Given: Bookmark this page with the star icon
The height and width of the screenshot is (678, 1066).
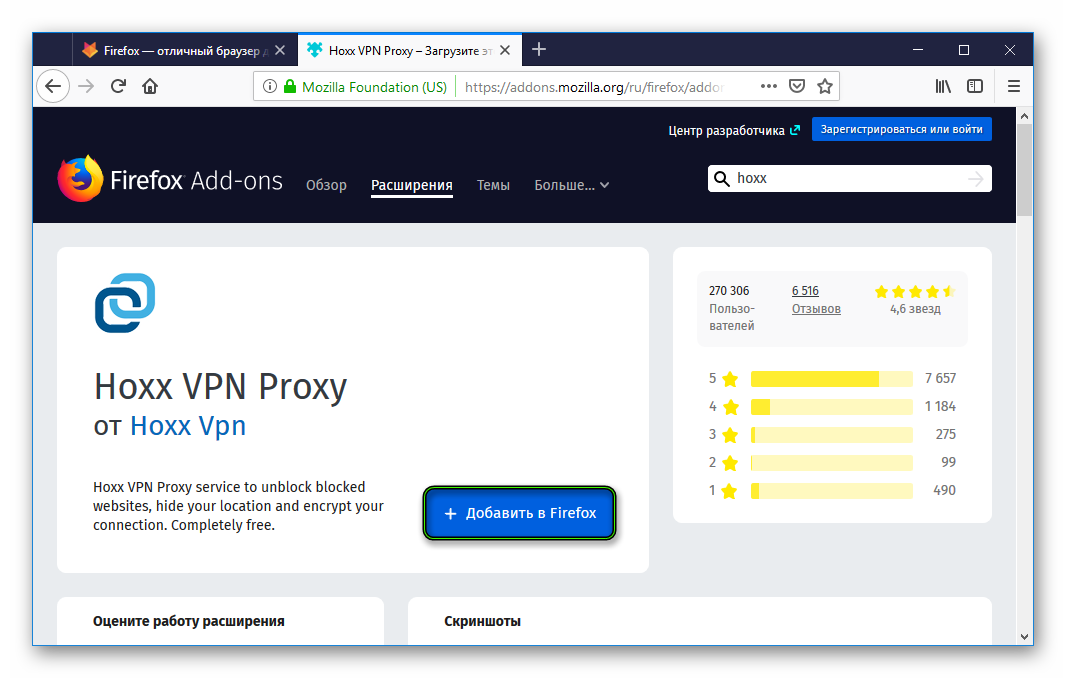Looking at the screenshot, I should [824, 86].
